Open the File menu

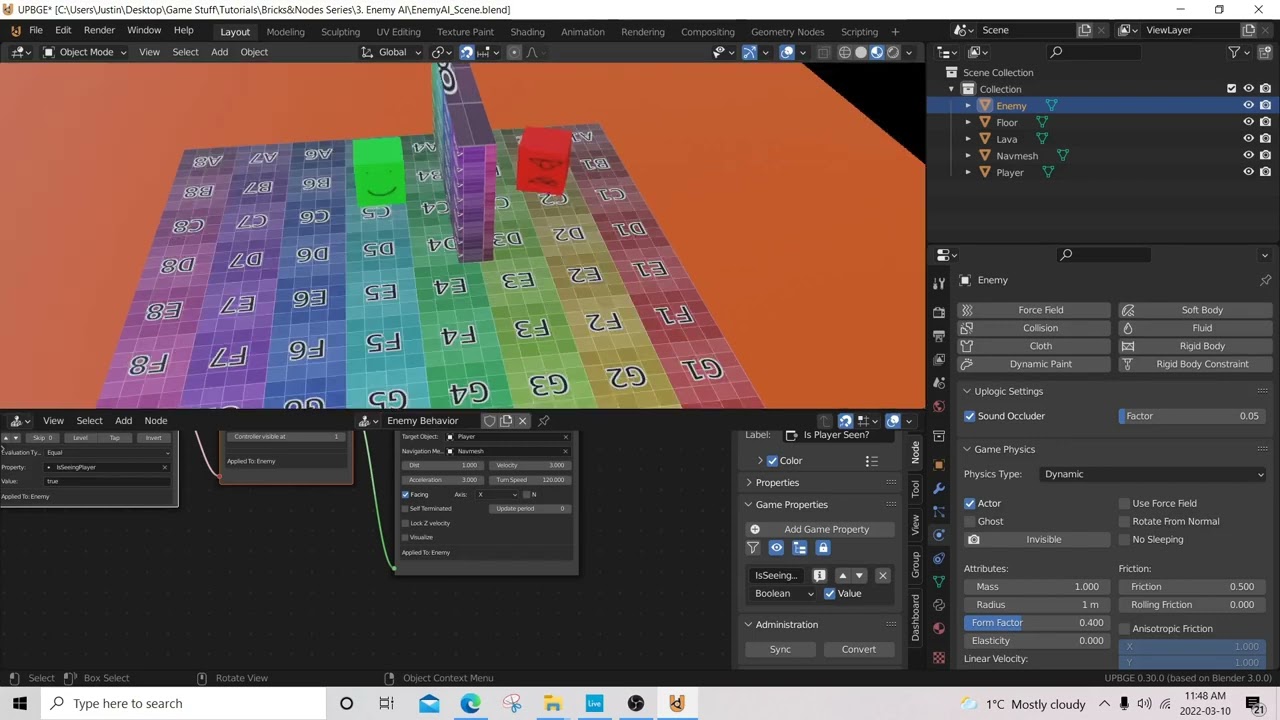click(35, 30)
